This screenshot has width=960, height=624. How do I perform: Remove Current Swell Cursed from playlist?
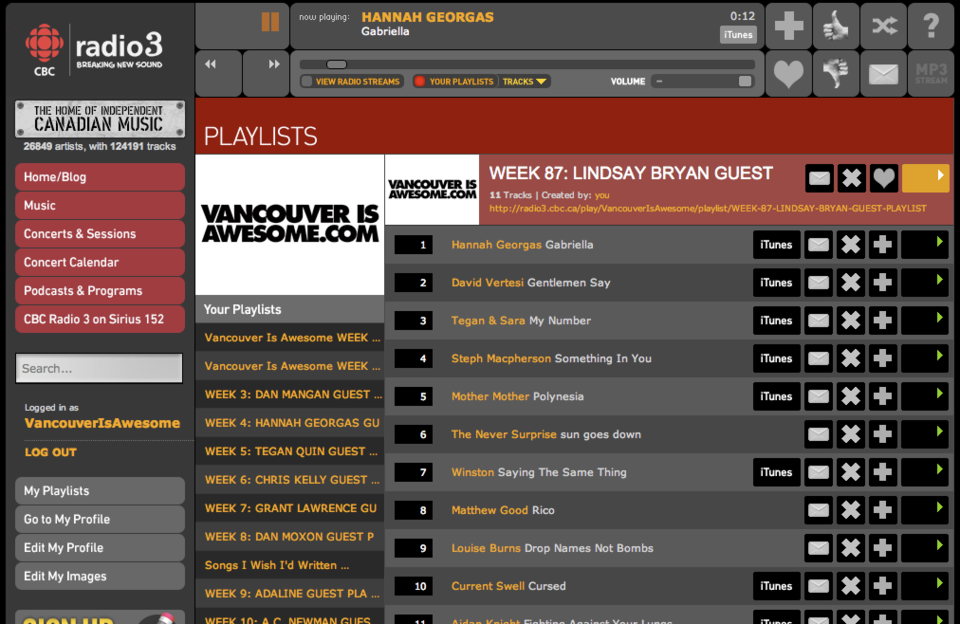tap(850, 587)
